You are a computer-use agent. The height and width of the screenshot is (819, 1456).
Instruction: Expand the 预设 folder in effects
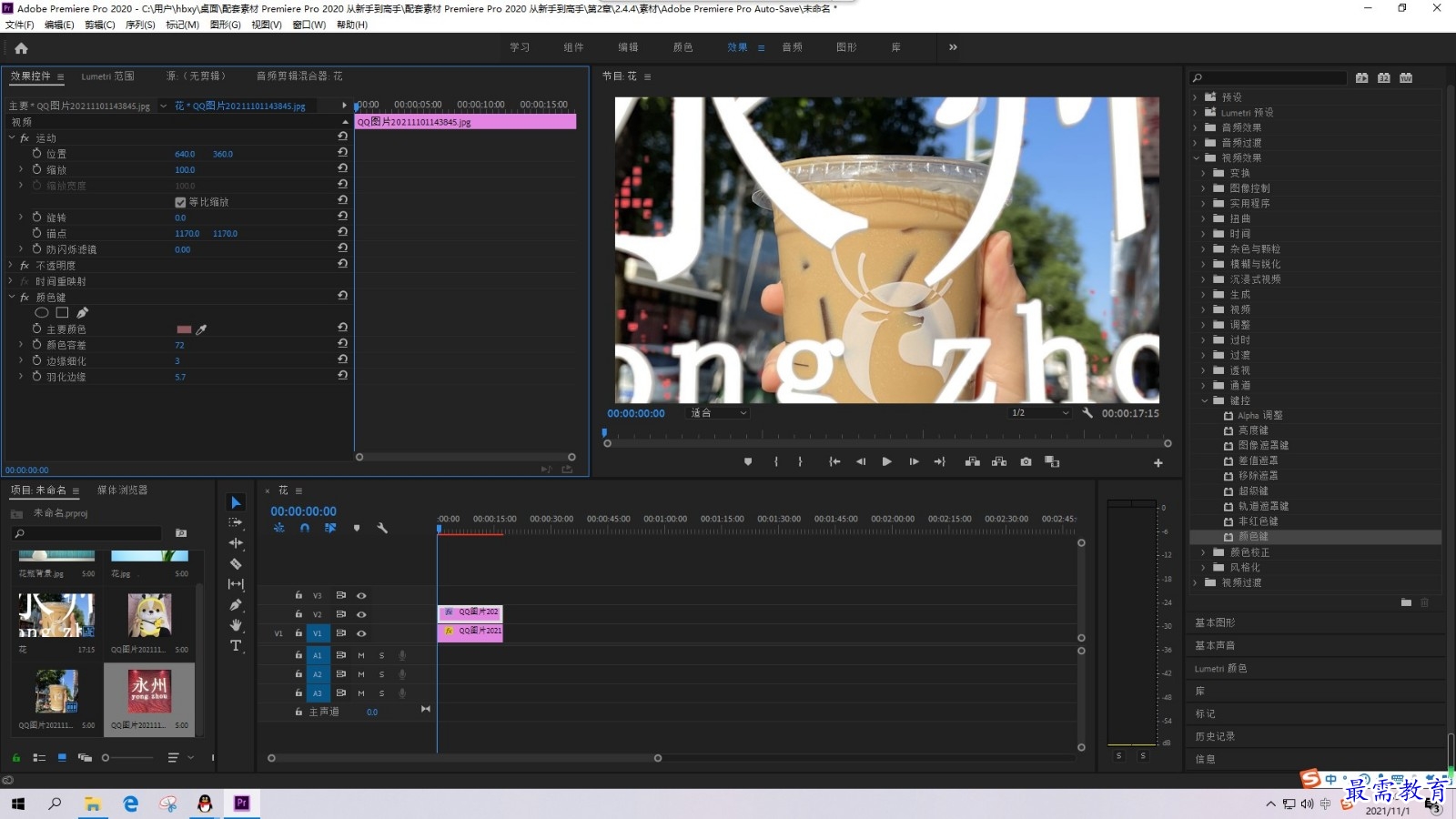click(x=1196, y=96)
